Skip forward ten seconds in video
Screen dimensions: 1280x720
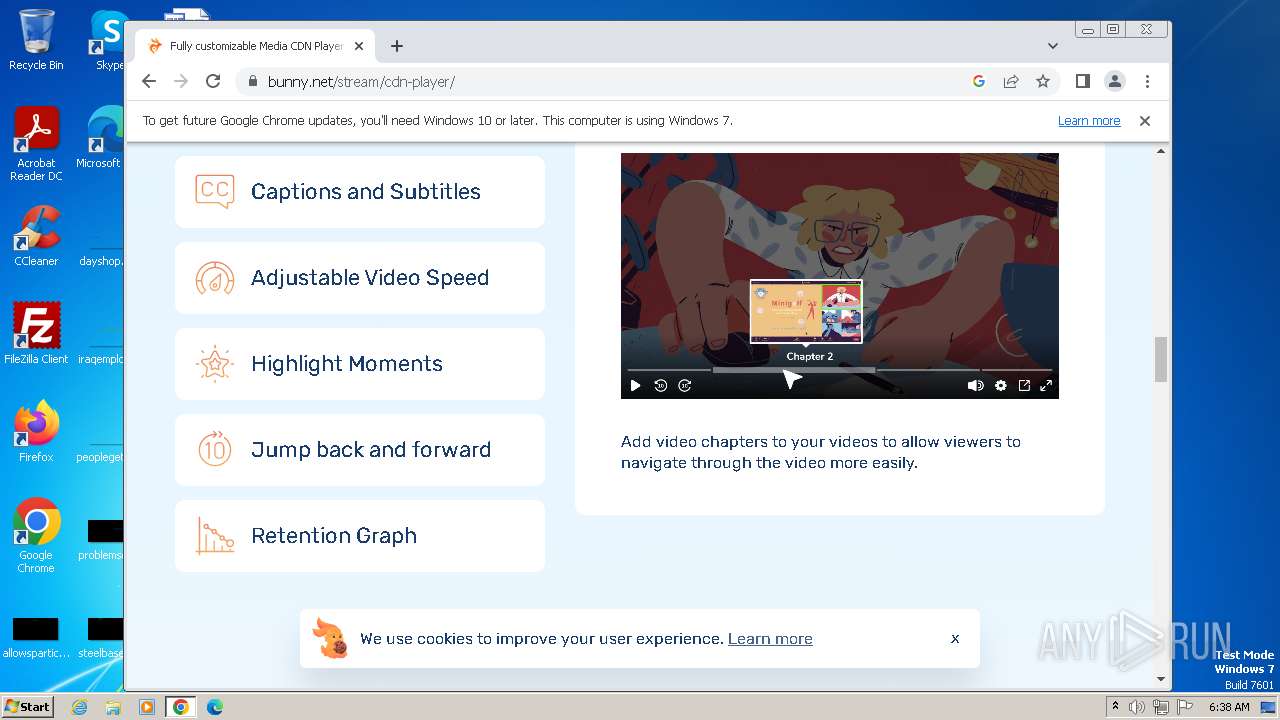pyautogui.click(x=685, y=386)
